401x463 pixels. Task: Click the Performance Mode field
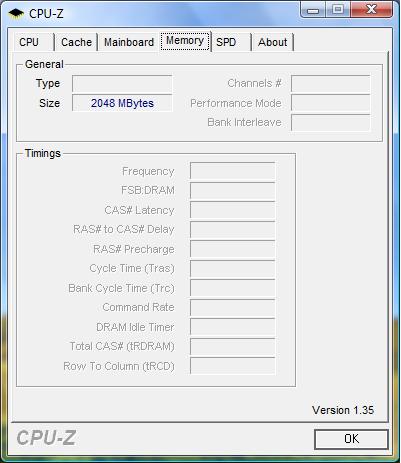click(x=330, y=103)
